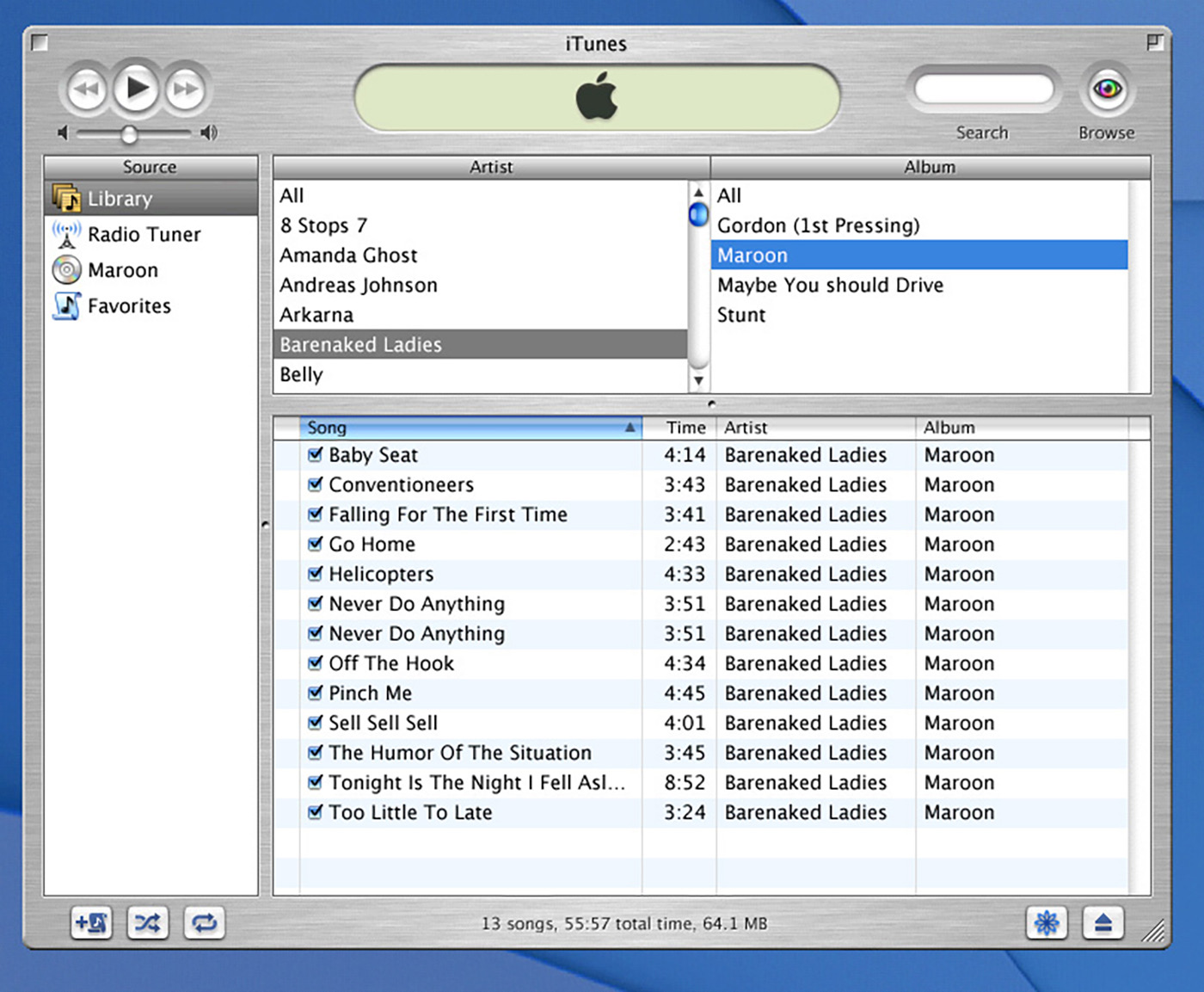Image resolution: width=1204 pixels, height=992 pixels.
Task: Uncheck the Too Little To Late checkbox
Action: click(x=316, y=812)
